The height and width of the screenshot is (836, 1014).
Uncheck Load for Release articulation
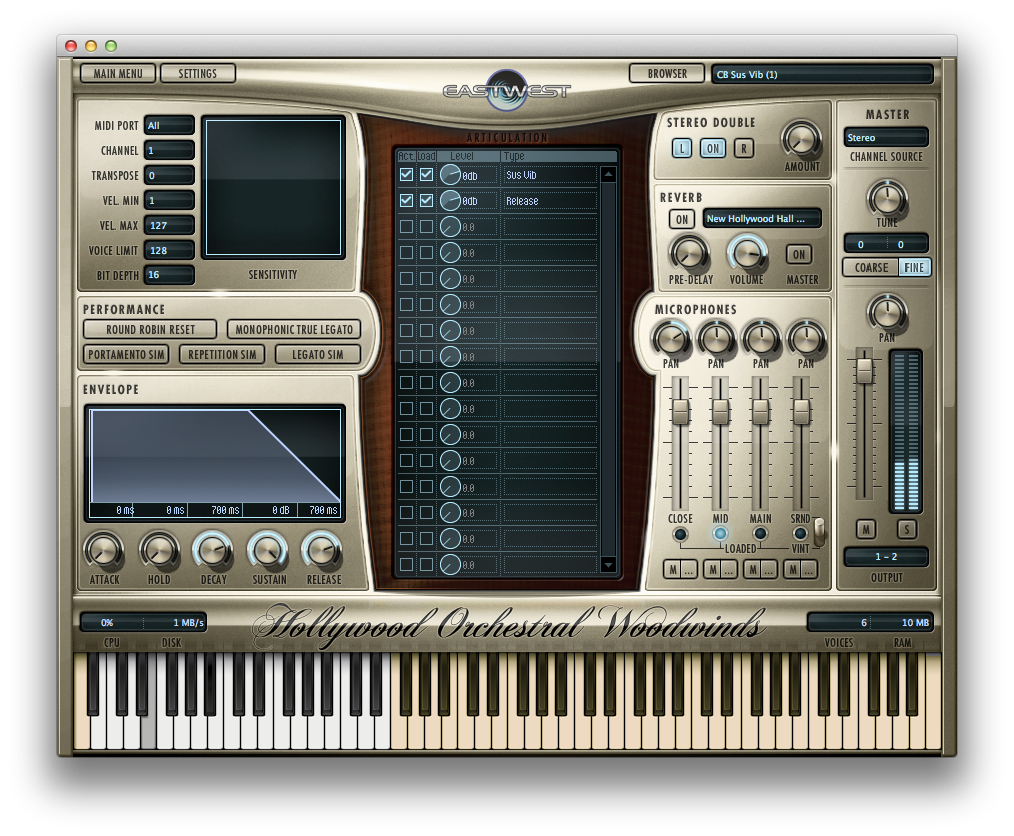point(426,200)
